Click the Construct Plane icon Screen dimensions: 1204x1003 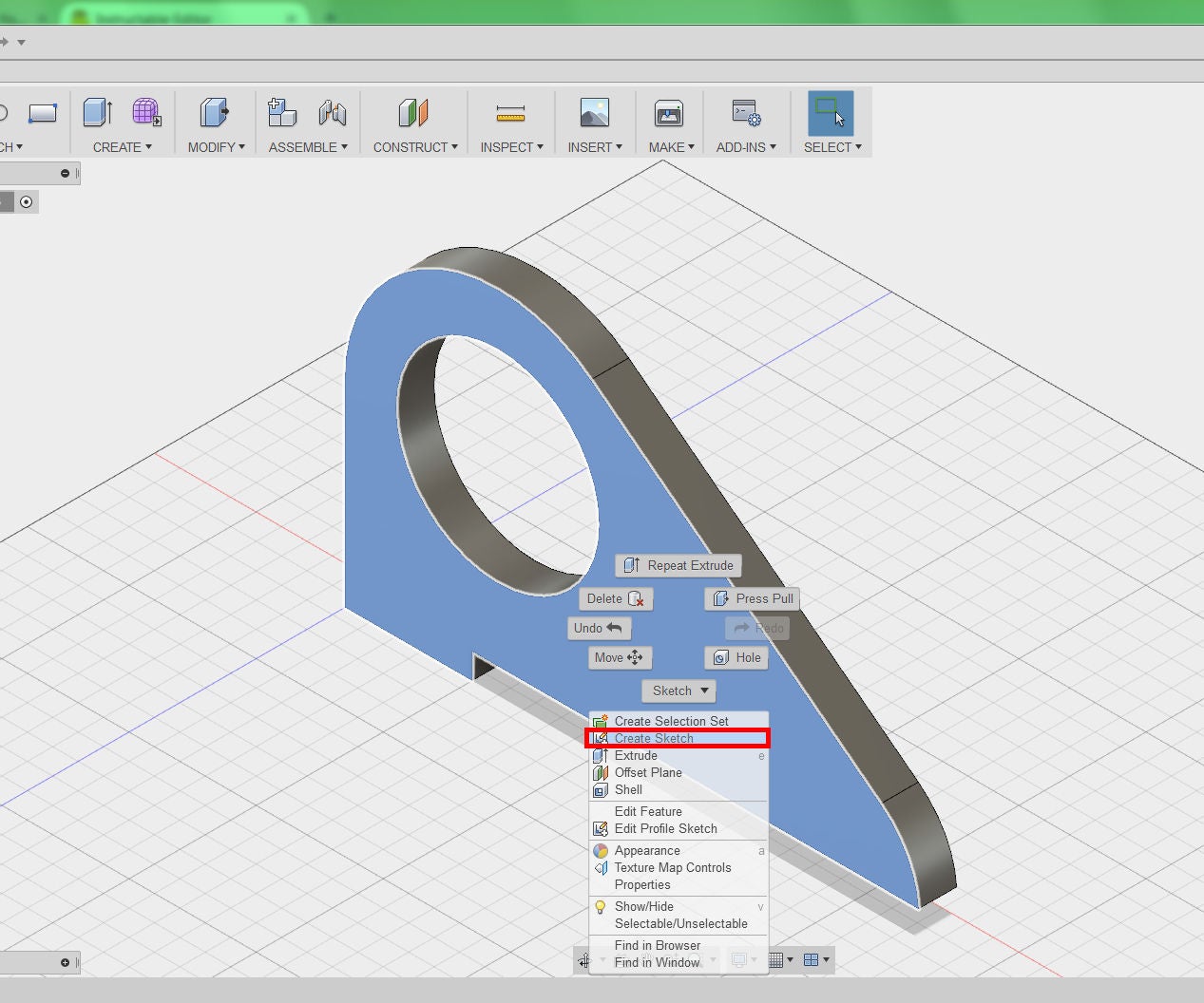pyautogui.click(x=414, y=112)
